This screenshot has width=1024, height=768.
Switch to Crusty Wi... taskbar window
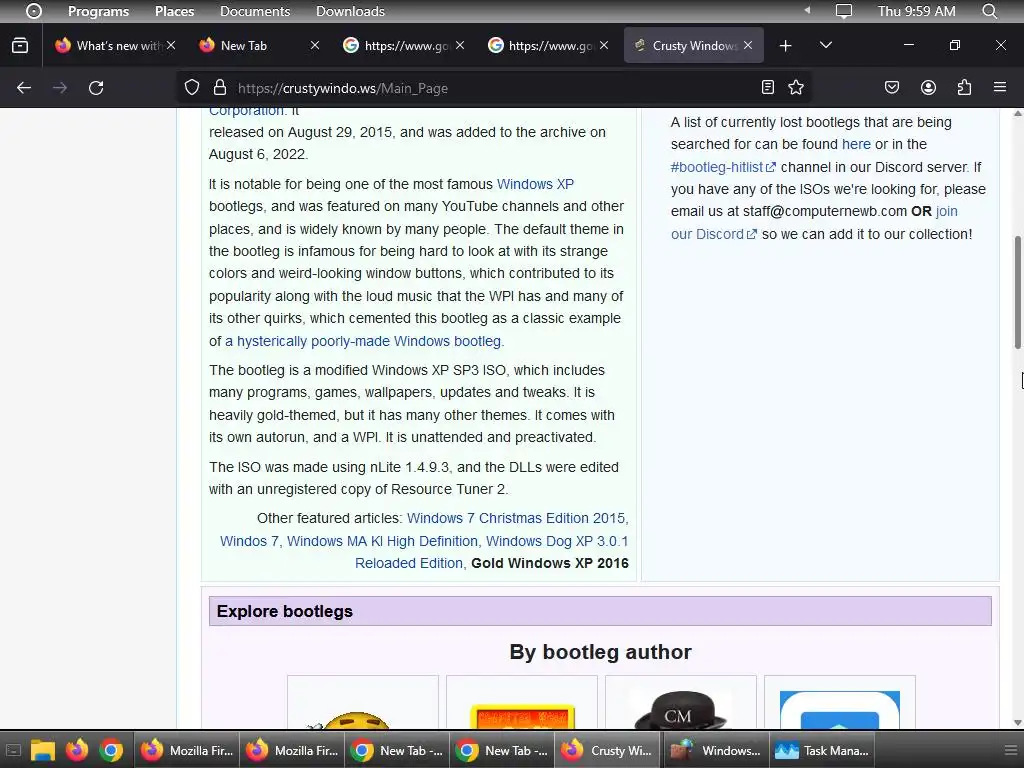pyautogui.click(x=607, y=750)
